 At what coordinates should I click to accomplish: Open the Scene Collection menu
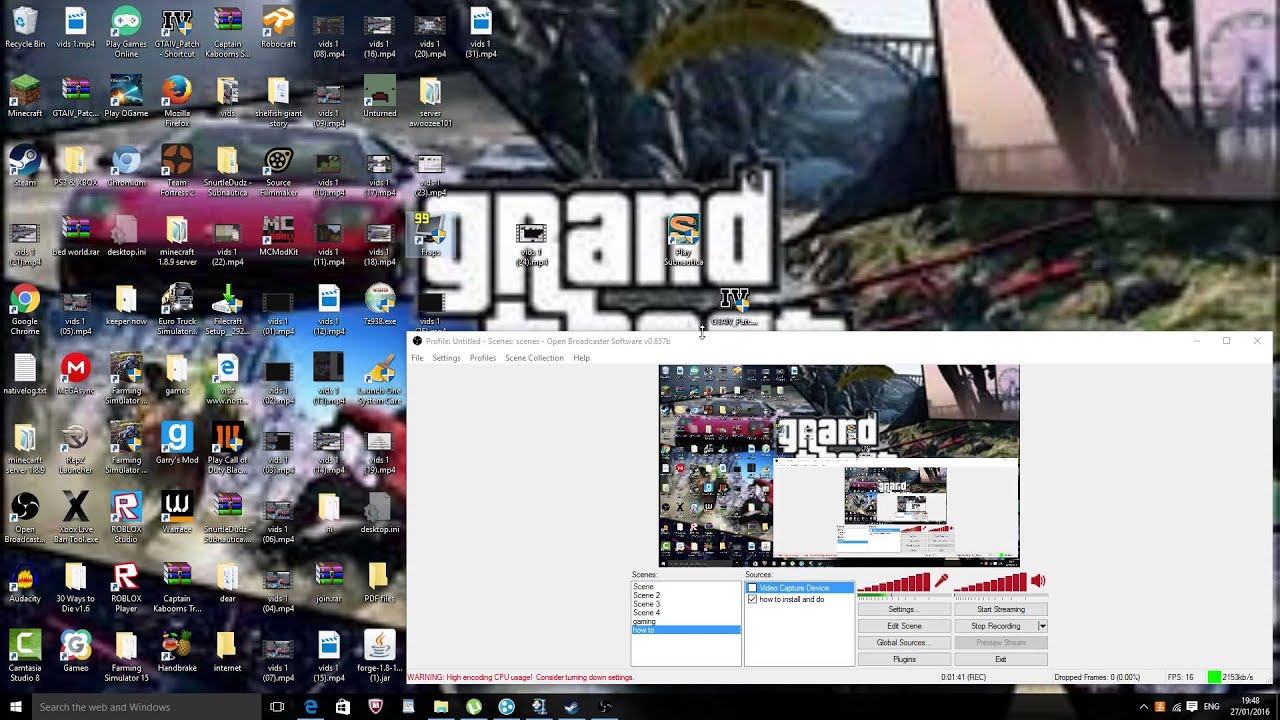tap(534, 358)
